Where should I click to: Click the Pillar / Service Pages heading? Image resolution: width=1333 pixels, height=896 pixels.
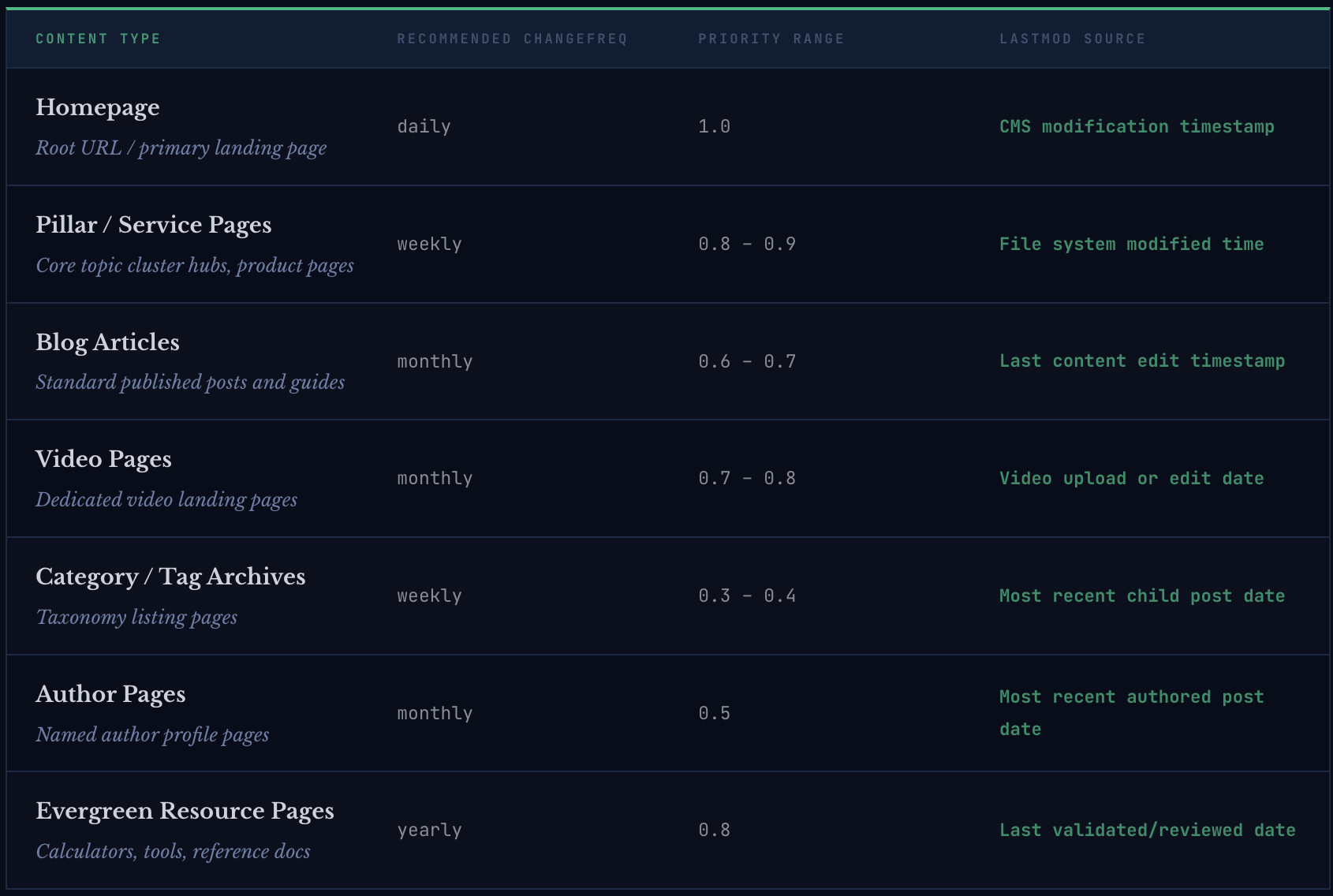click(x=153, y=225)
